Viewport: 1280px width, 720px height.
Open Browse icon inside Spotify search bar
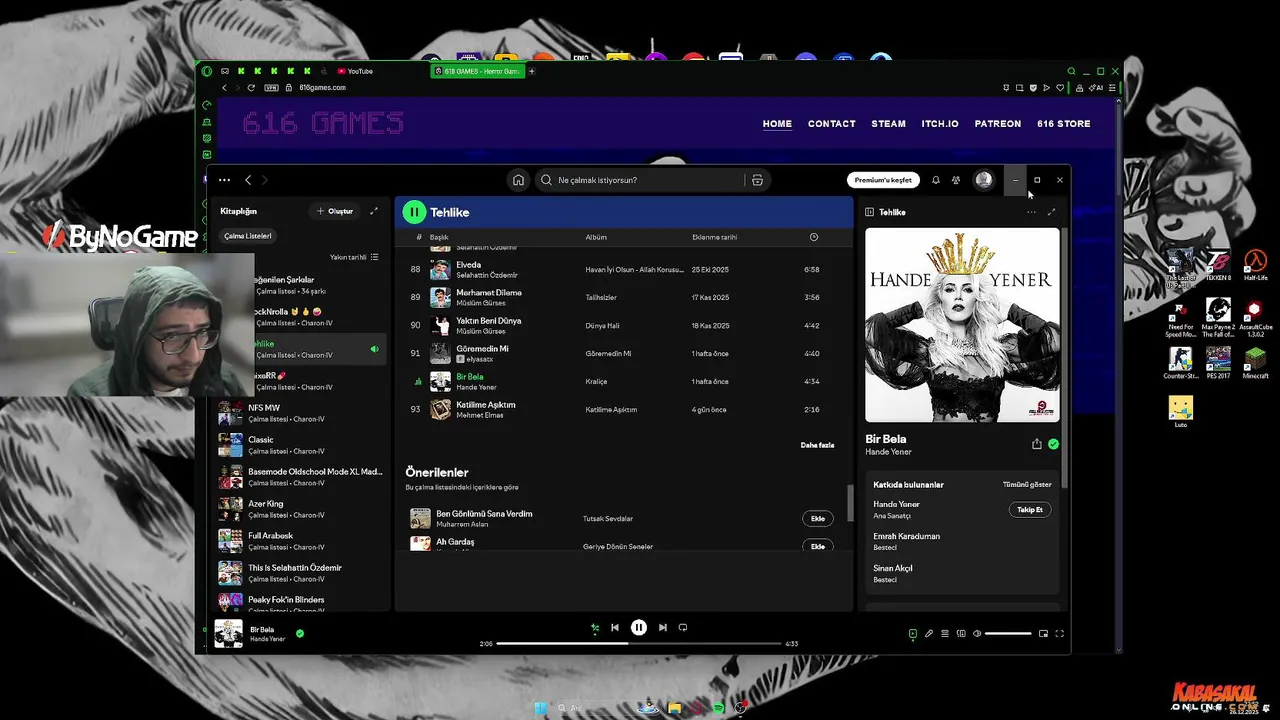(x=757, y=180)
